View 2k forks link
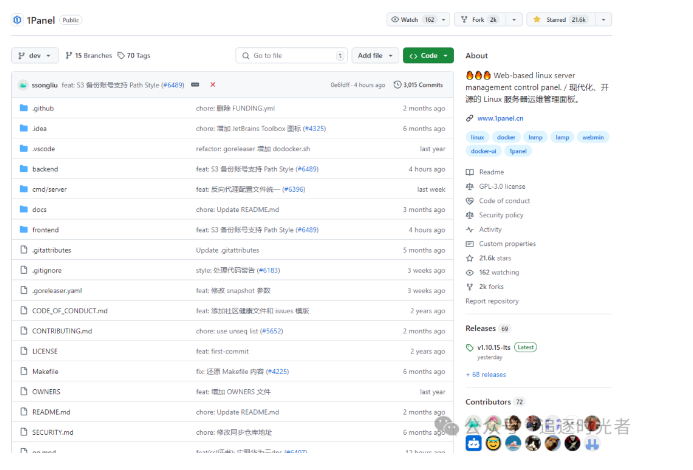This screenshot has width=693, height=470. 491,287
